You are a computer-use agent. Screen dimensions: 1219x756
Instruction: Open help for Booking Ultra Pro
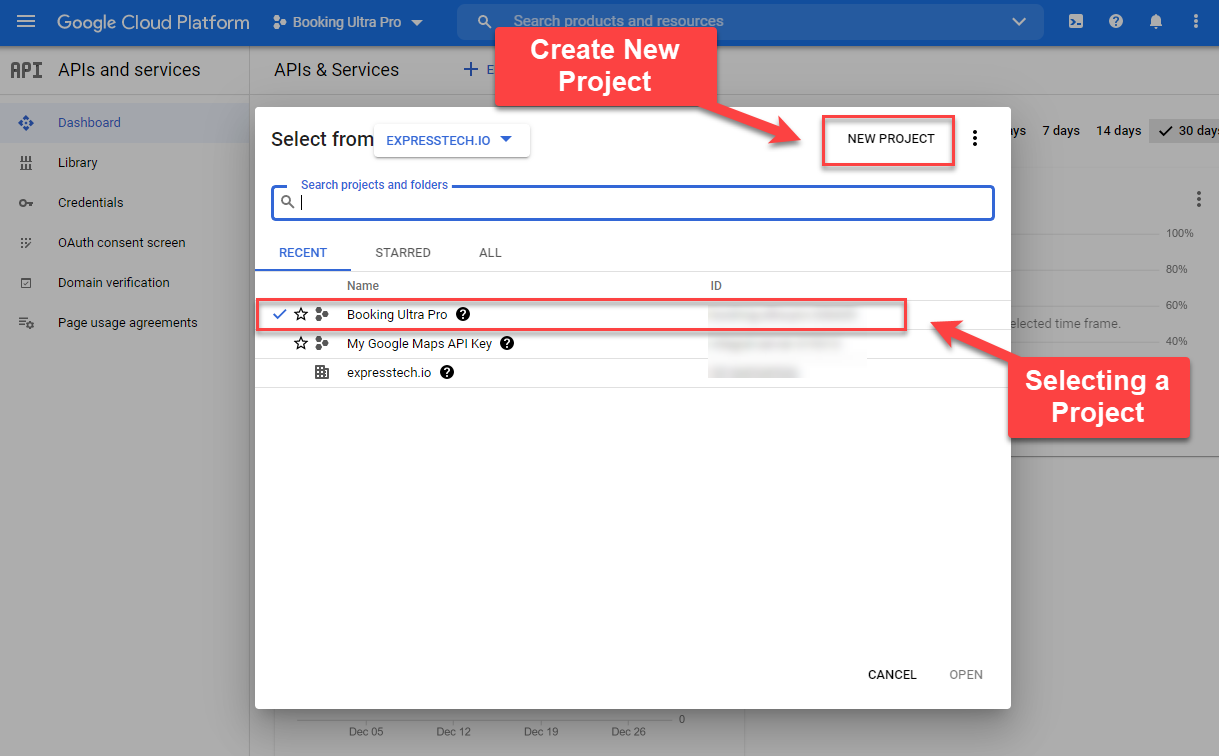pos(463,314)
